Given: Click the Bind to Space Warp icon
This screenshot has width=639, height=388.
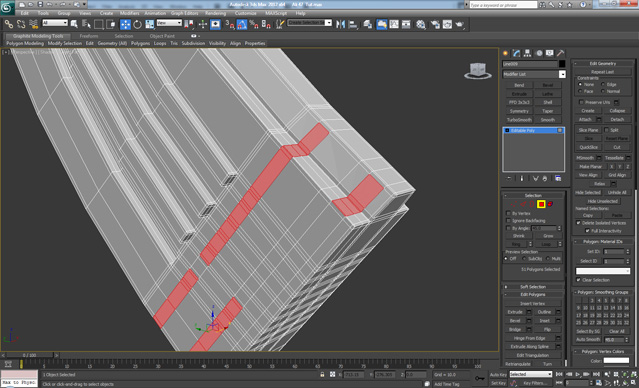Looking at the screenshot, I should [x=33, y=24].
